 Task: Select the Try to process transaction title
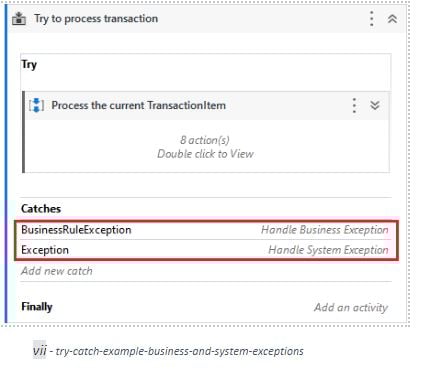pyautogui.click(x=96, y=19)
